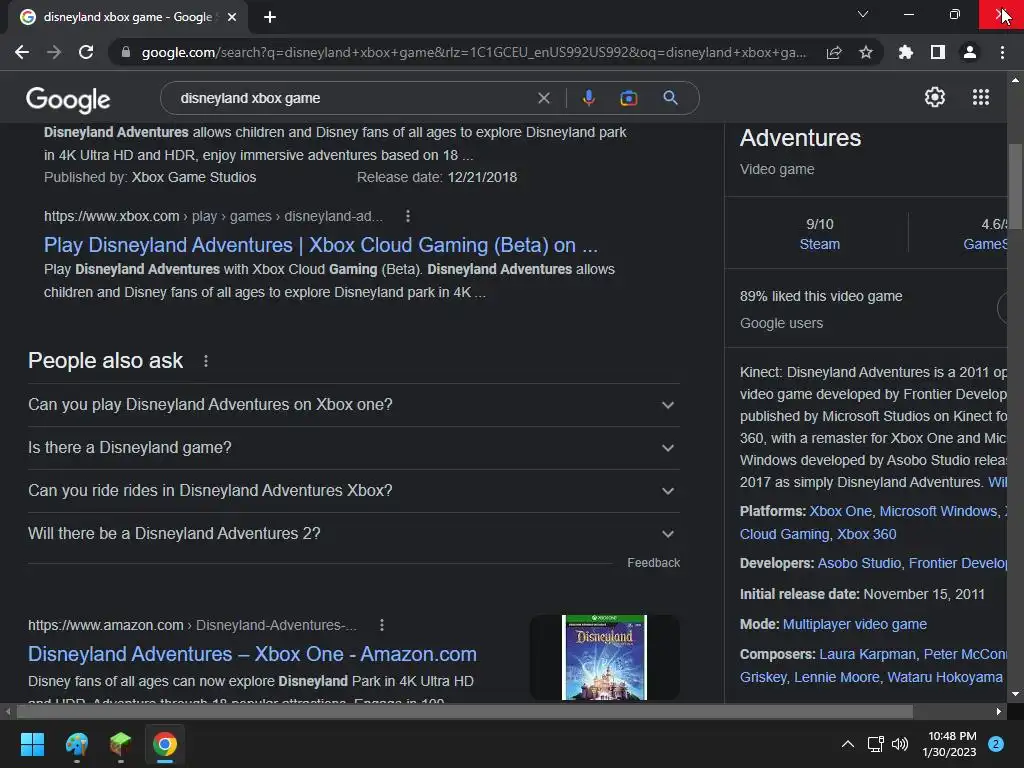Open Chrome's three-dot menu
This screenshot has height=768, width=1024.
click(1002, 52)
